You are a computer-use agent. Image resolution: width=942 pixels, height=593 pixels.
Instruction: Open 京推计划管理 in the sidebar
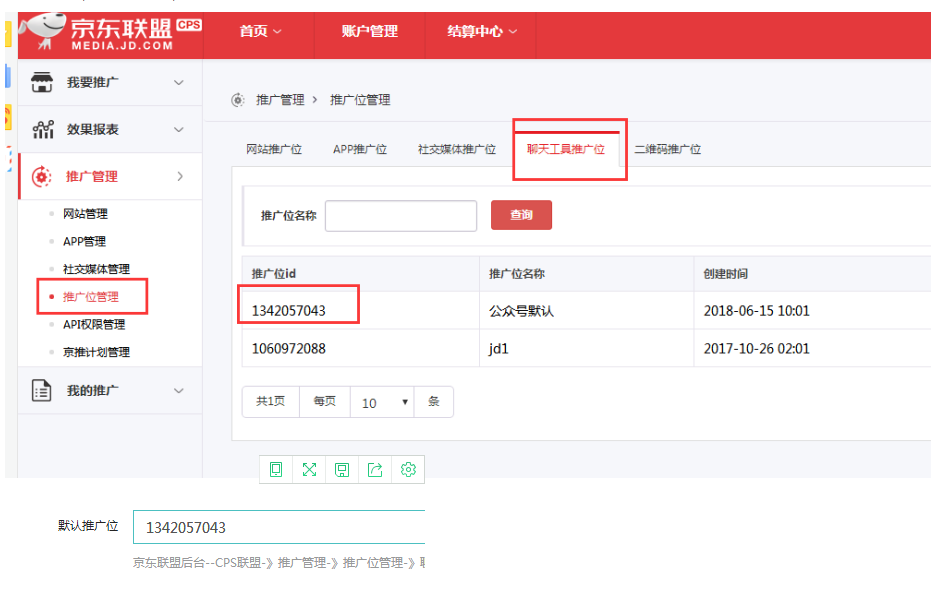pos(96,352)
